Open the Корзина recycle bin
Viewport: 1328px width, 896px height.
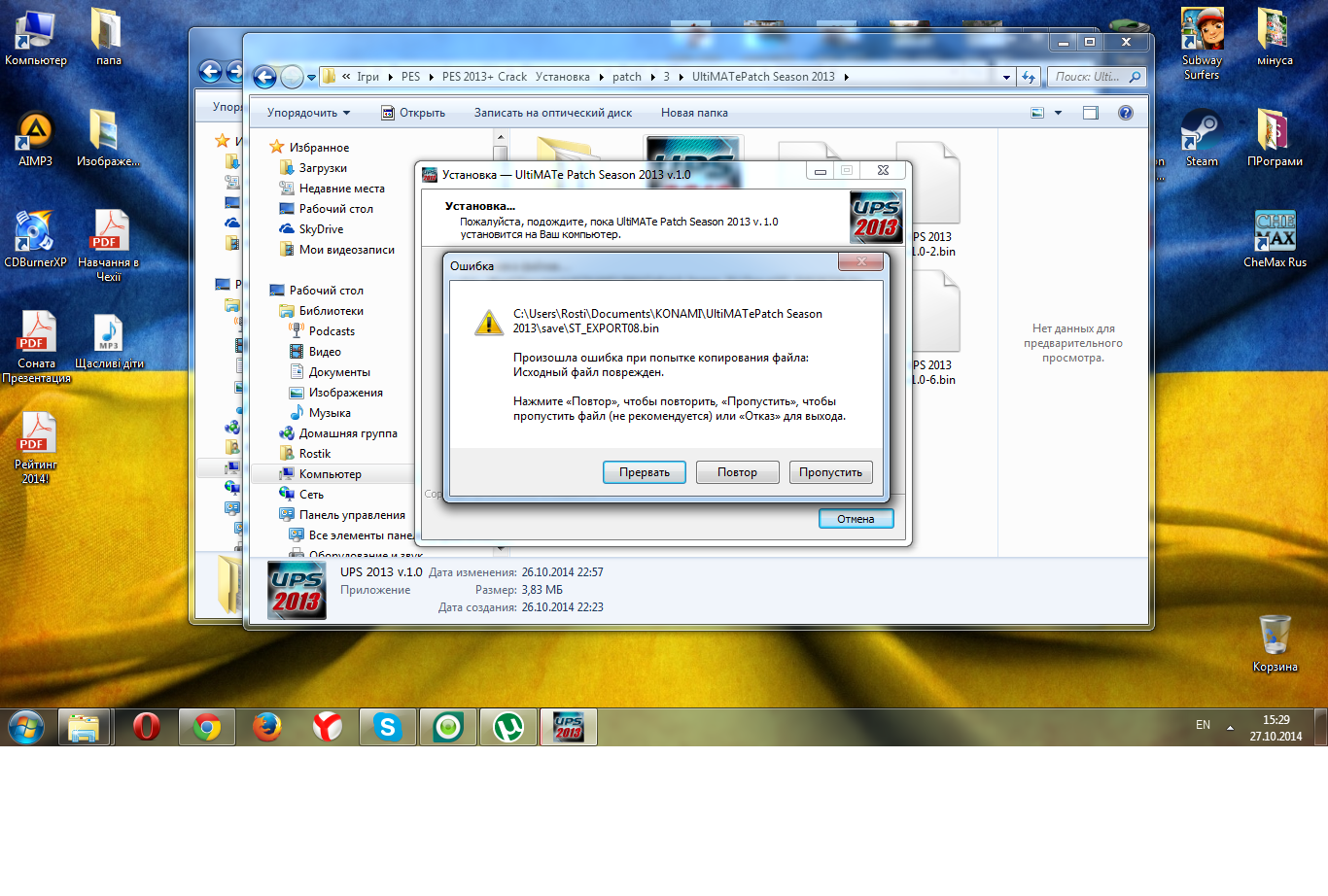coord(1275,644)
